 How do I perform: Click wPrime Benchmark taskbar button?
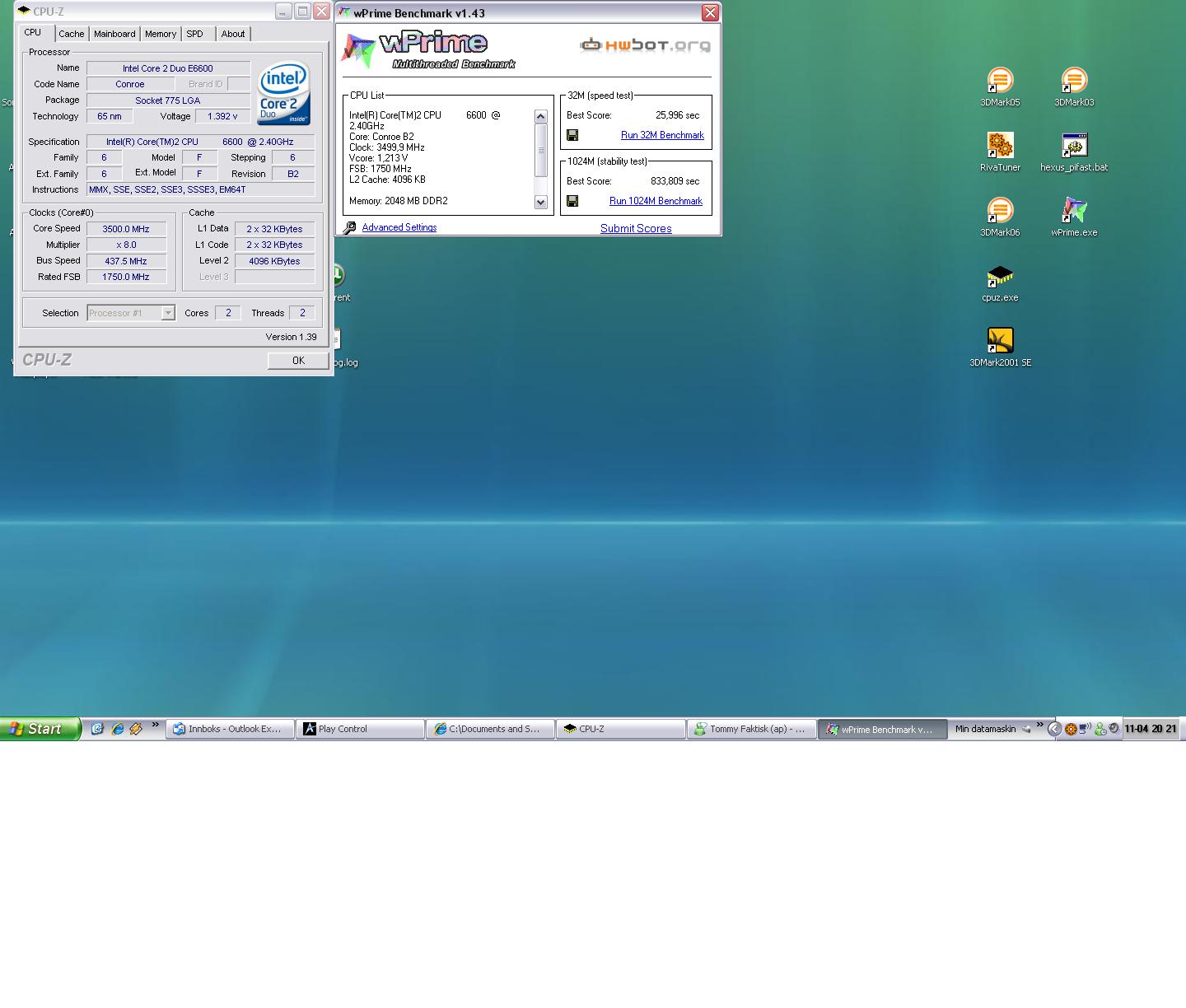coord(882,729)
